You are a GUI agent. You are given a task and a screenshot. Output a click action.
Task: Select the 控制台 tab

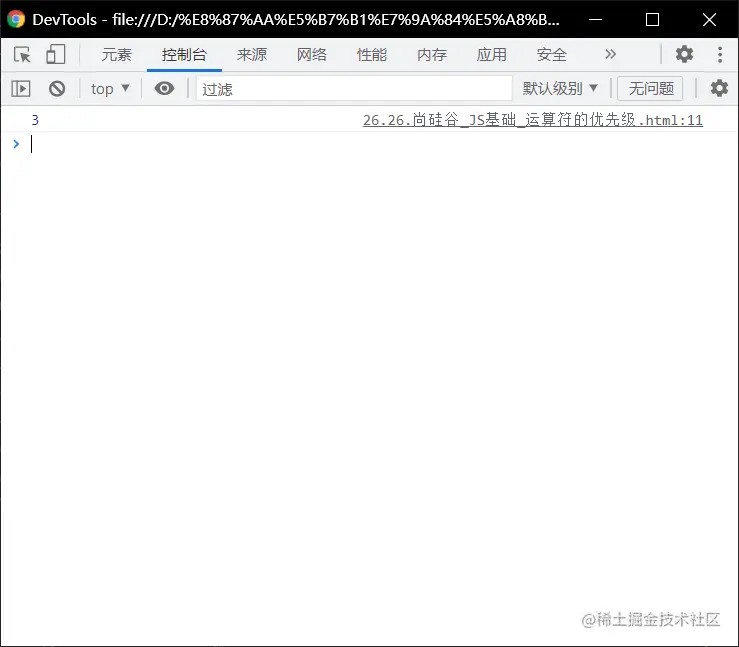tap(184, 55)
